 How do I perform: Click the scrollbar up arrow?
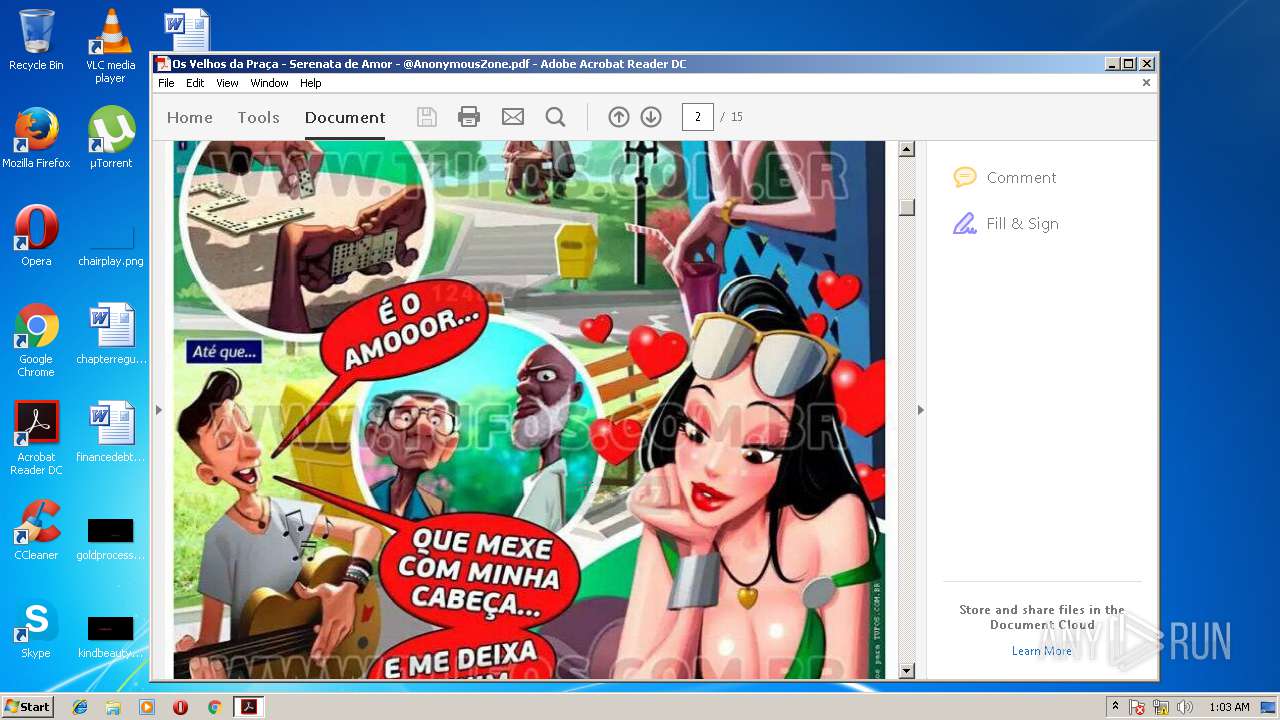[x=907, y=150]
